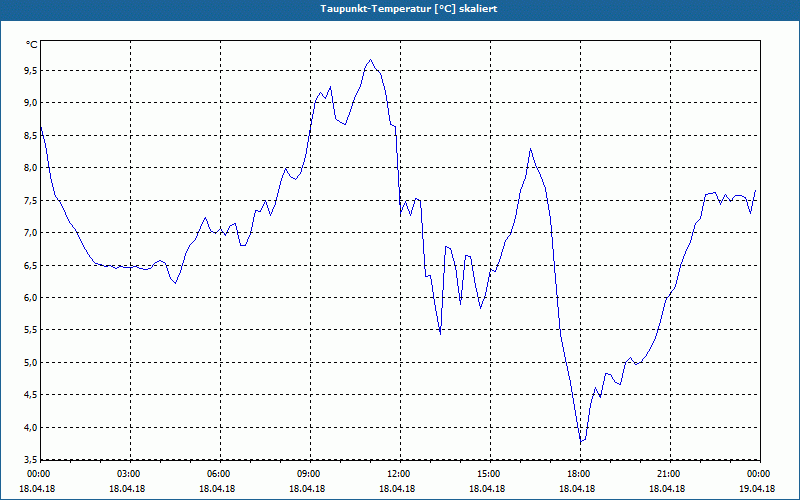Click the 8,5 y-axis value
The image size is (800, 500).
[x=31, y=135]
